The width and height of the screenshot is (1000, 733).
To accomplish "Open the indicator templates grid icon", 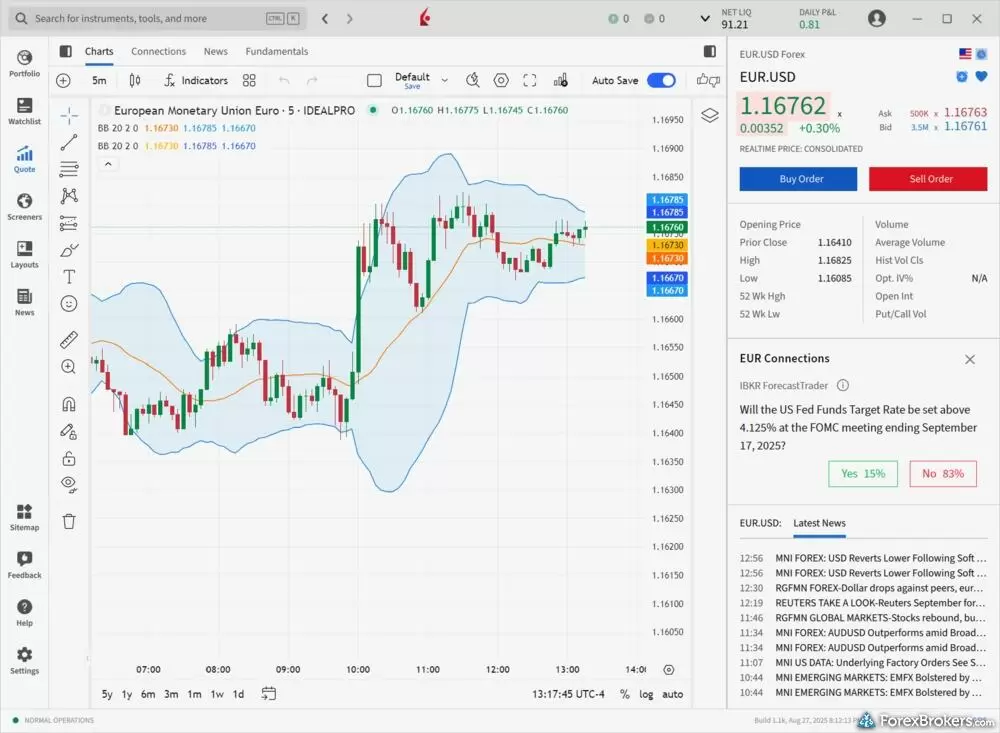I will 249,80.
